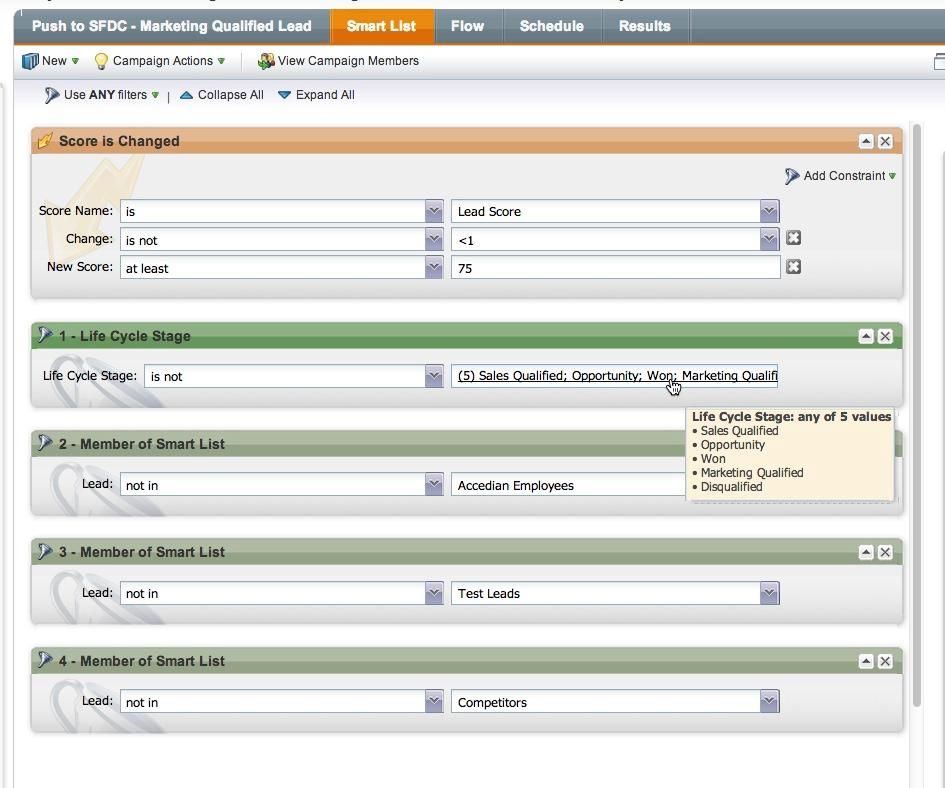Click the '4 - Member of Smart List' header
This screenshot has height=788, width=945.
tap(142, 661)
